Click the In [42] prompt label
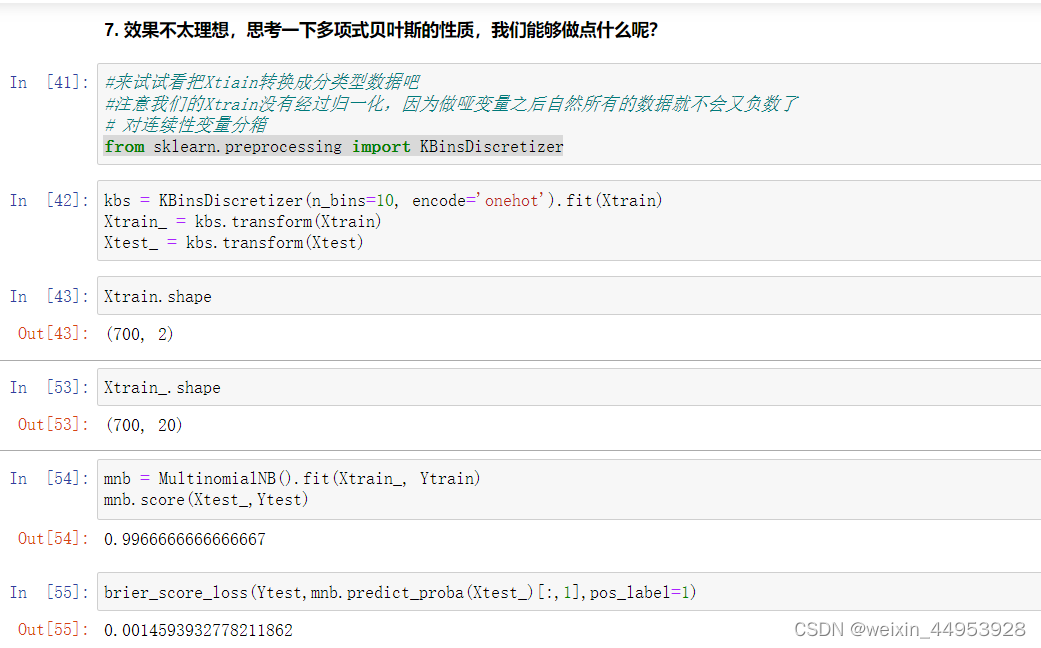 (x=49, y=200)
